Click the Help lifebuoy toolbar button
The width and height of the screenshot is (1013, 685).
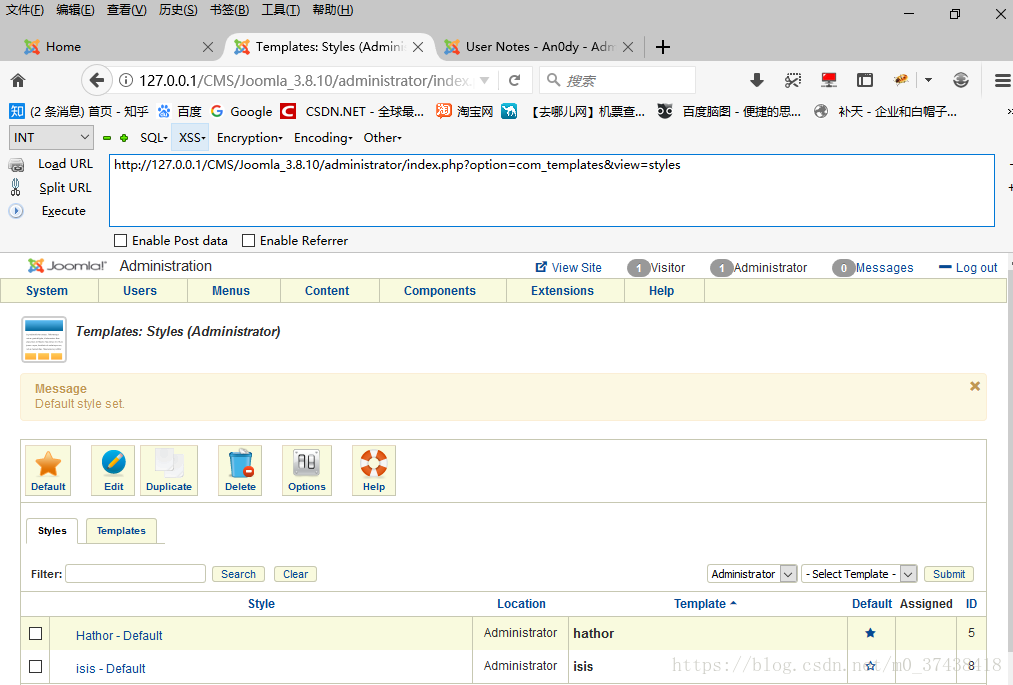373,470
